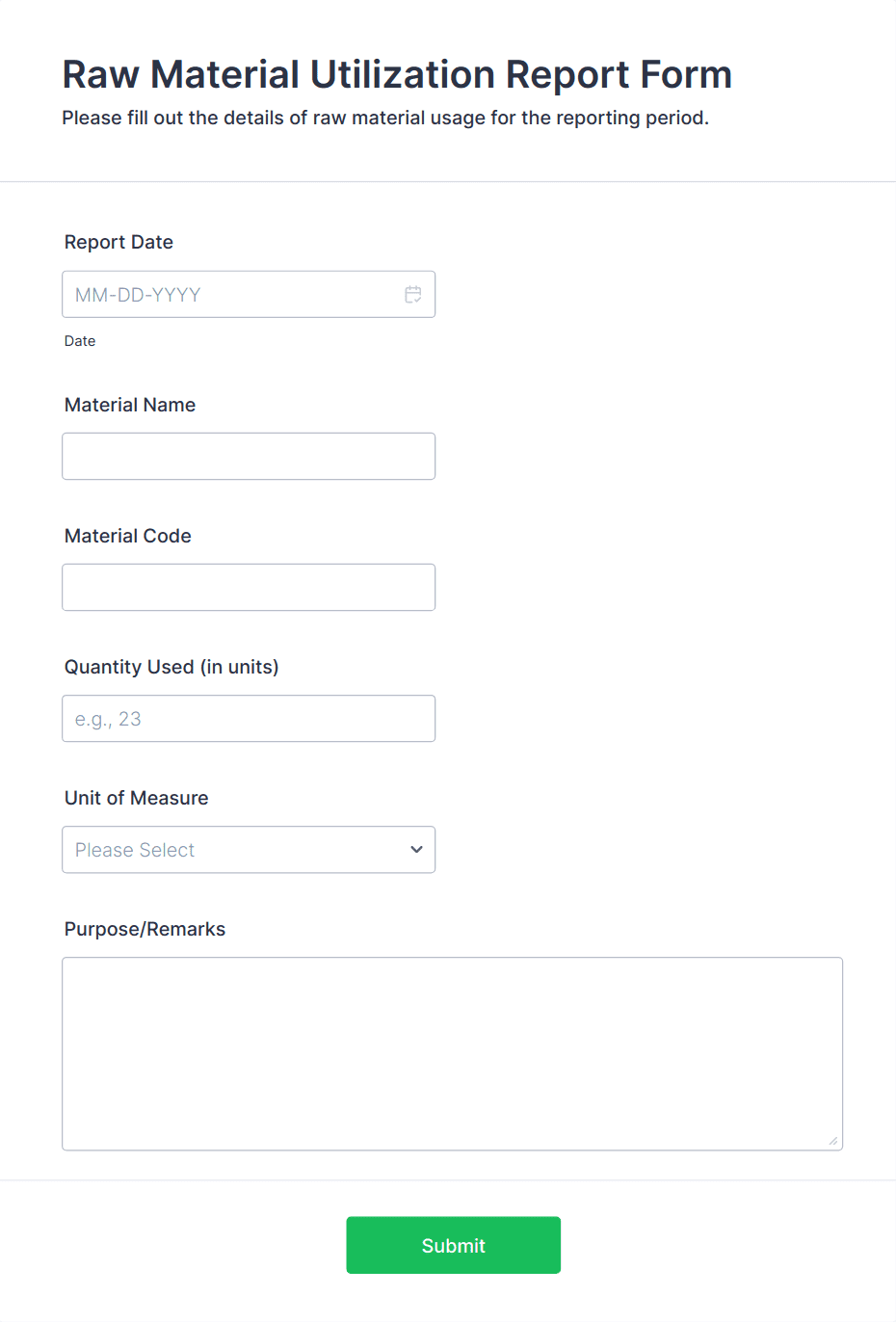Click the Unit of Measure label

tap(137, 798)
